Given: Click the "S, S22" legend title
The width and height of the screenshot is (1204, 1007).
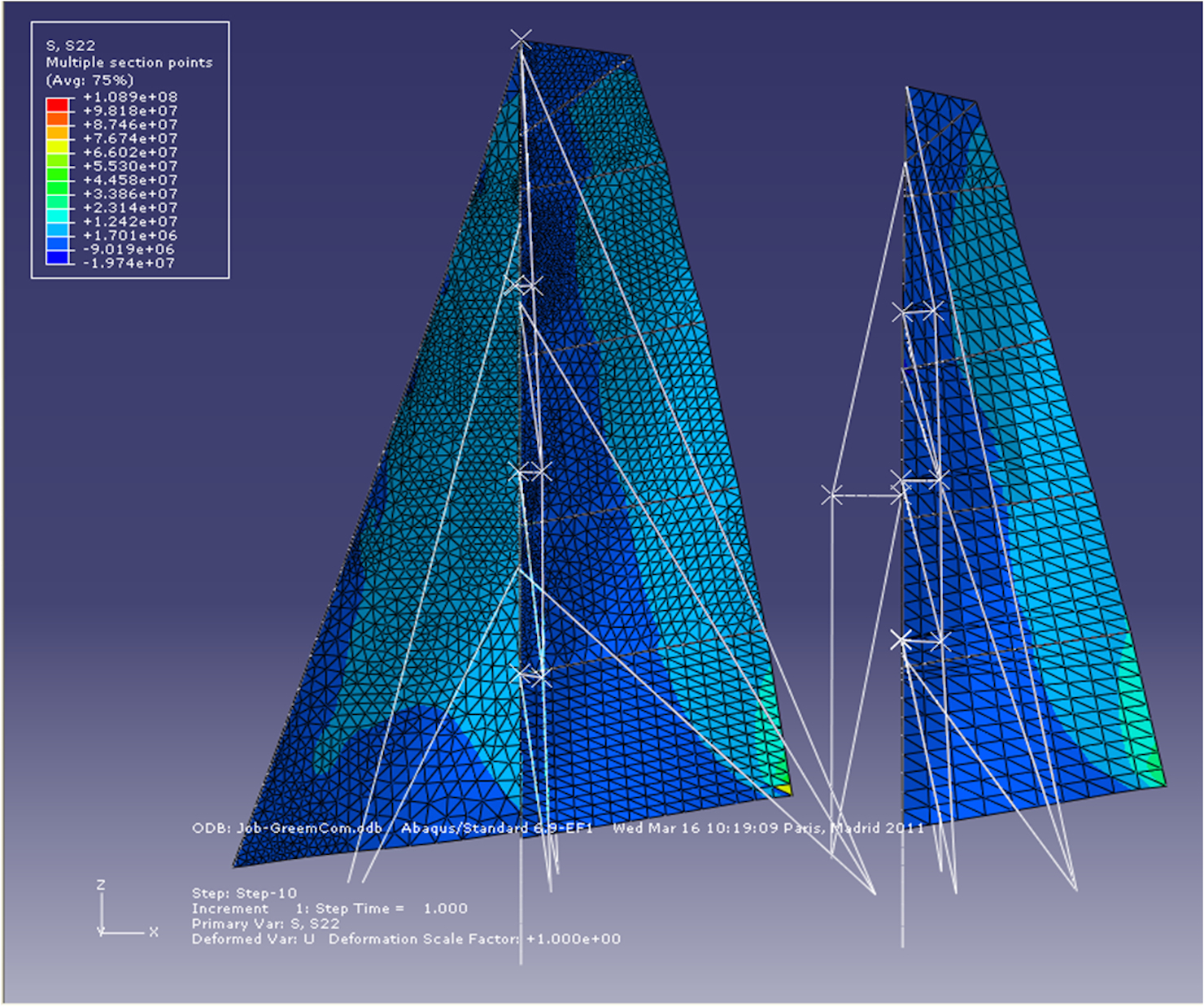Looking at the screenshot, I should click(71, 46).
